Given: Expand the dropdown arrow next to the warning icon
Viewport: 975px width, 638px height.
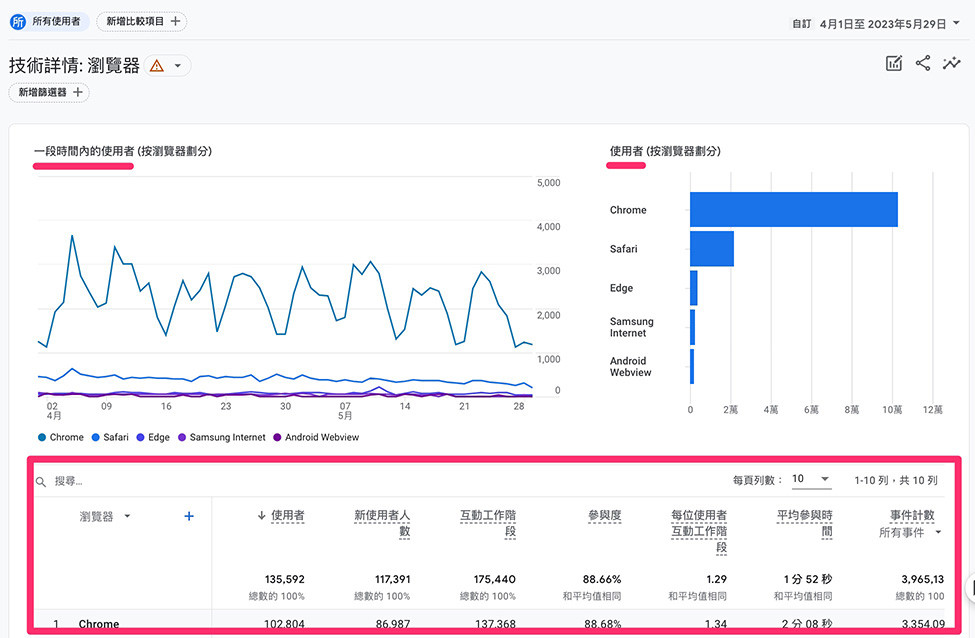Looking at the screenshot, I should 178,65.
